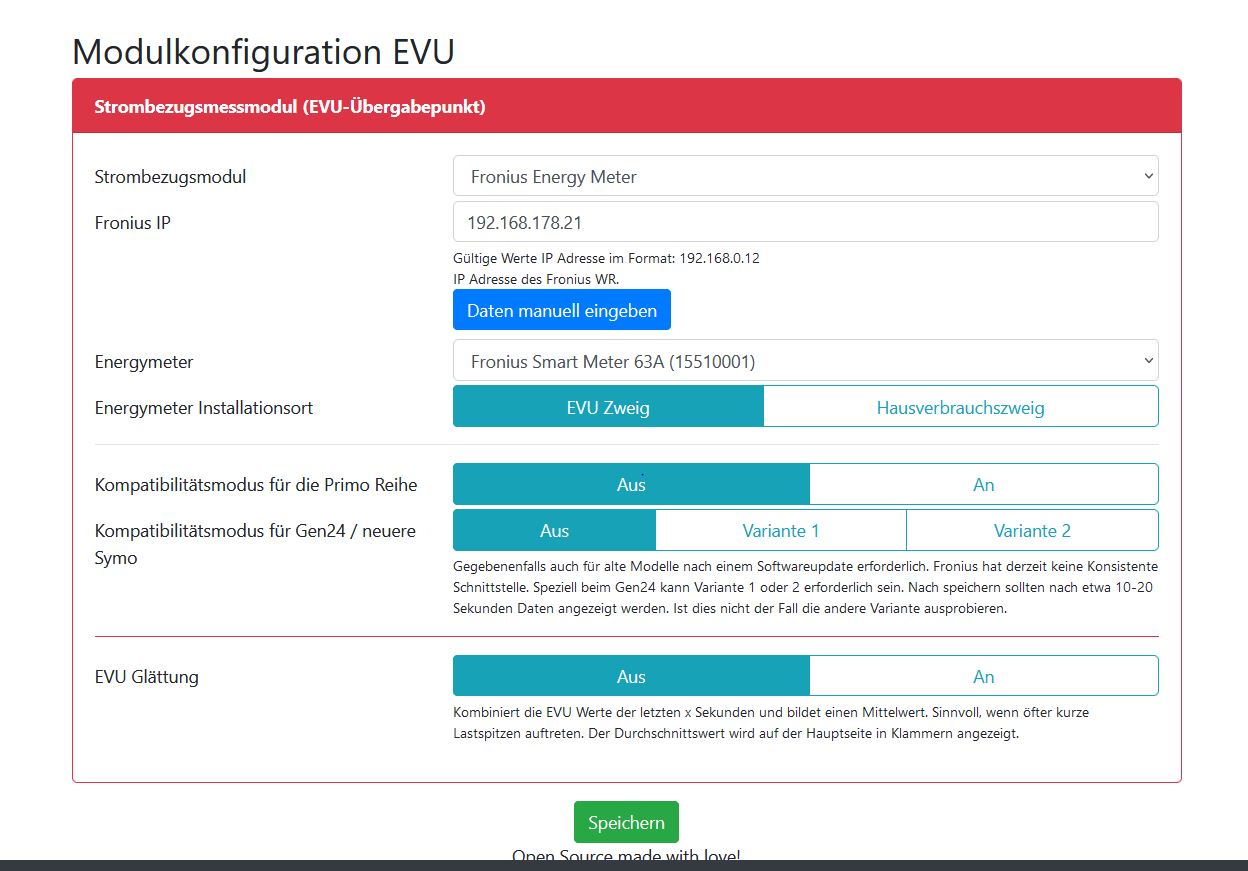This screenshot has height=871, width=1248.
Task: Pick Variante 2 for Gen24 compatibility
Action: pos(1032,531)
